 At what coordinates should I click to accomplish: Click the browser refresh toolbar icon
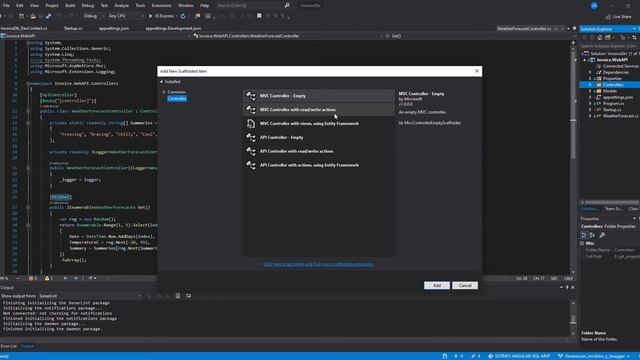(x=183, y=16)
